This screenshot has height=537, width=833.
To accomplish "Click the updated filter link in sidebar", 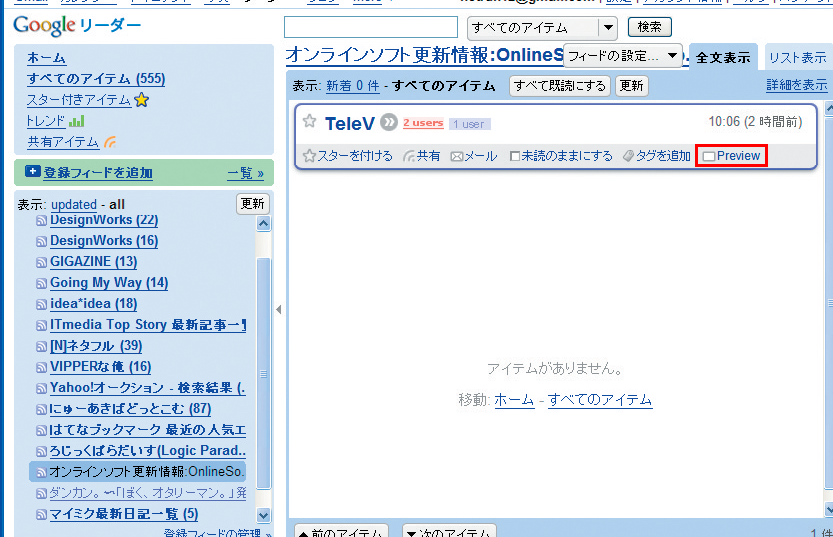I will (74, 204).
